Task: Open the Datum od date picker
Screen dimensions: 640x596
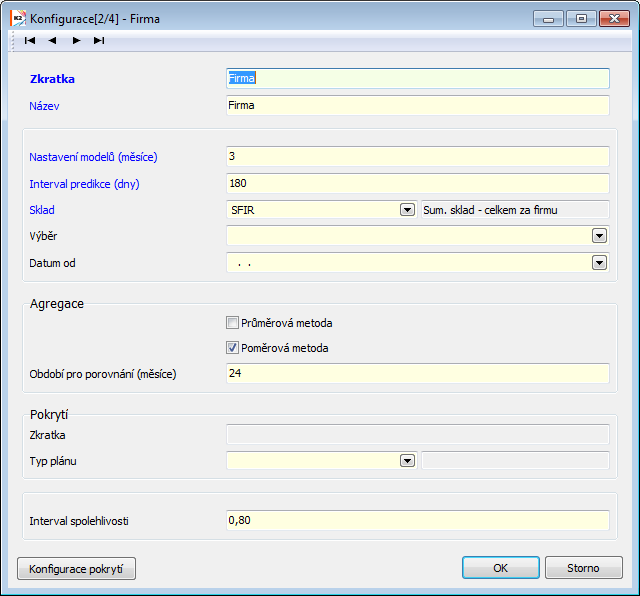Action: (599, 263)
